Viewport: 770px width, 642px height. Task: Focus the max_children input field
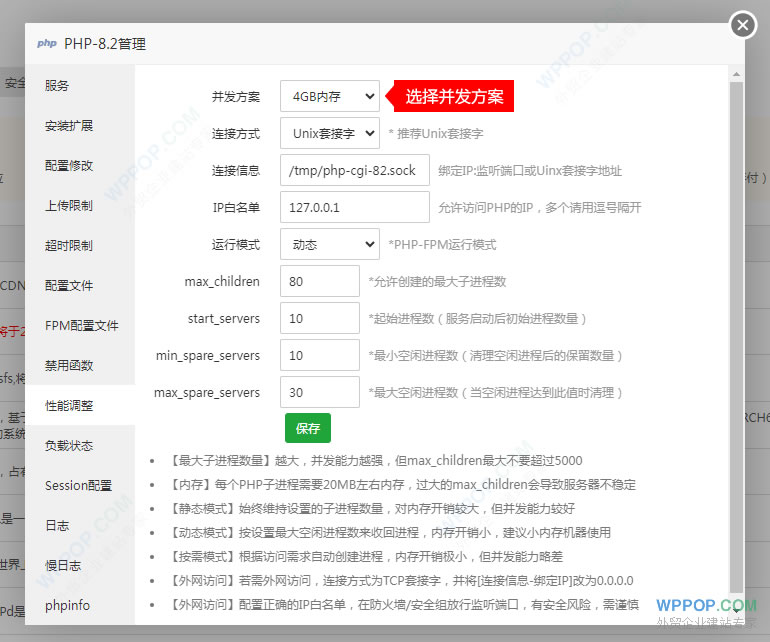[319, 281]
